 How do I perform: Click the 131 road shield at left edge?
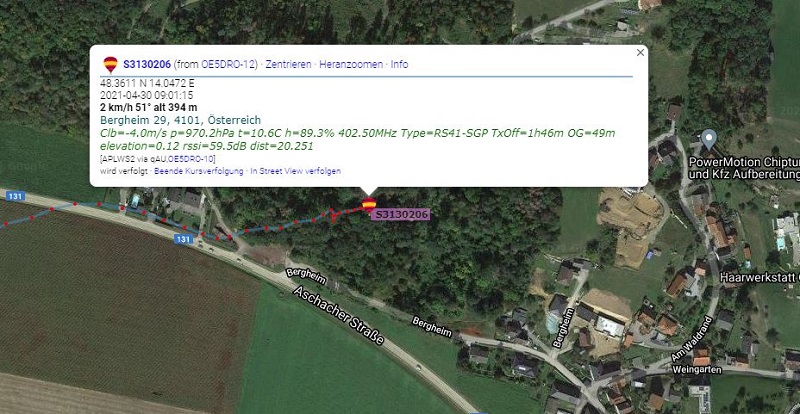coord(14,194)
